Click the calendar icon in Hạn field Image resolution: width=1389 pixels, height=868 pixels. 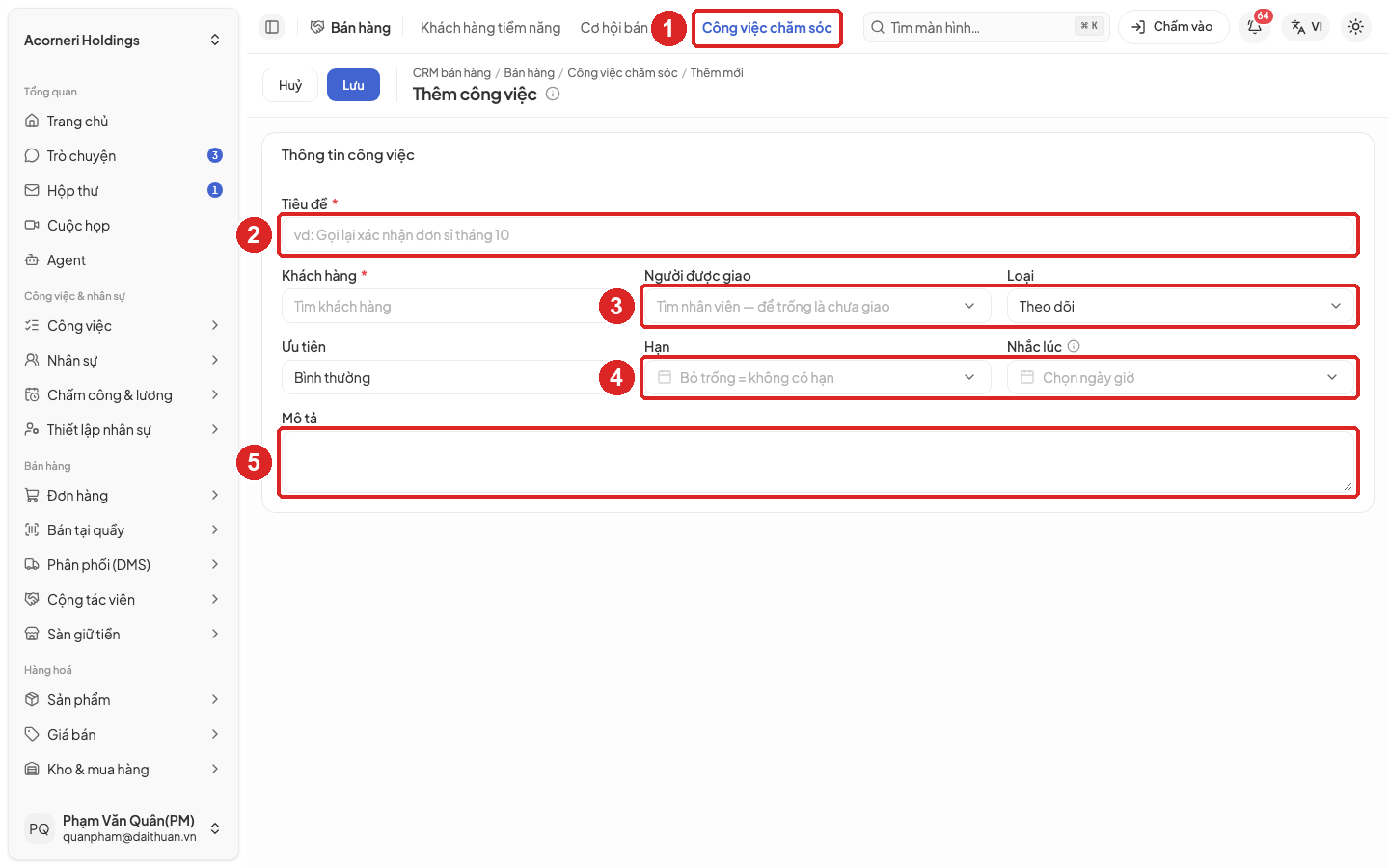point(665,377)
